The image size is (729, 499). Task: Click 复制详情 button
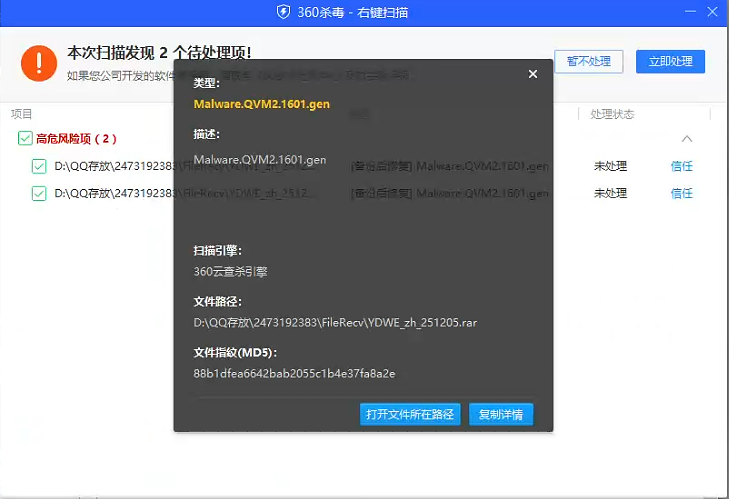tap(501, 414)
